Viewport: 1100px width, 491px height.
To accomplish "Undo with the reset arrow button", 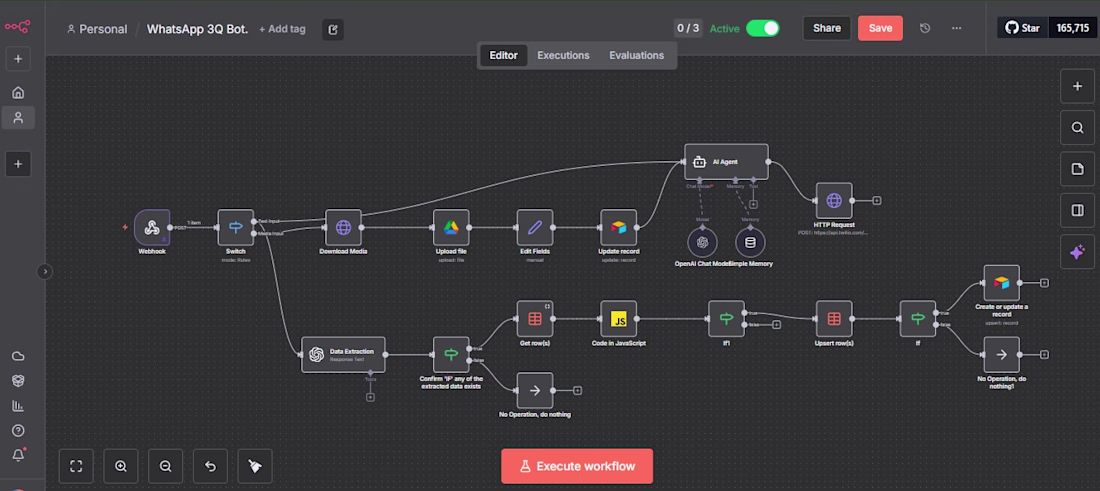I will tap(210, 466).
